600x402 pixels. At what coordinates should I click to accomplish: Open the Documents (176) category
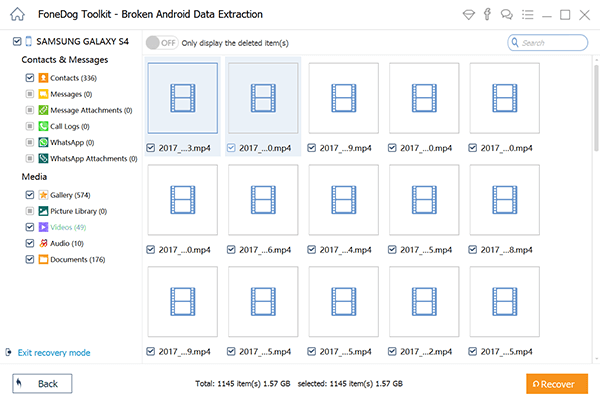click(x=78, y=259)
